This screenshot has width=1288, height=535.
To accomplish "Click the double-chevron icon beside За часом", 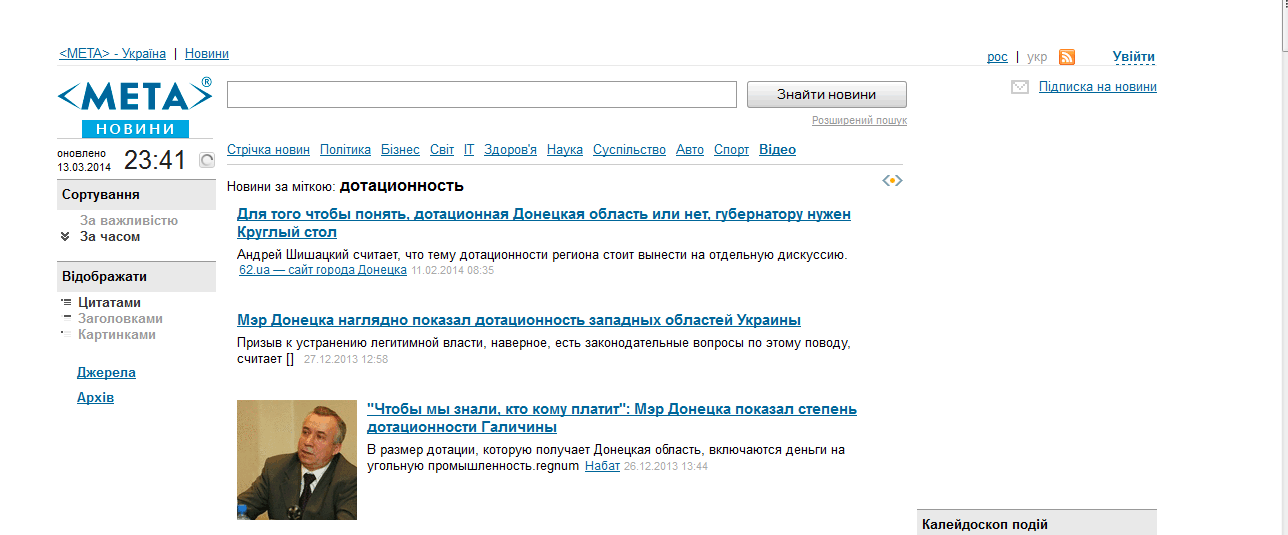I will click(x=65, y=237).
